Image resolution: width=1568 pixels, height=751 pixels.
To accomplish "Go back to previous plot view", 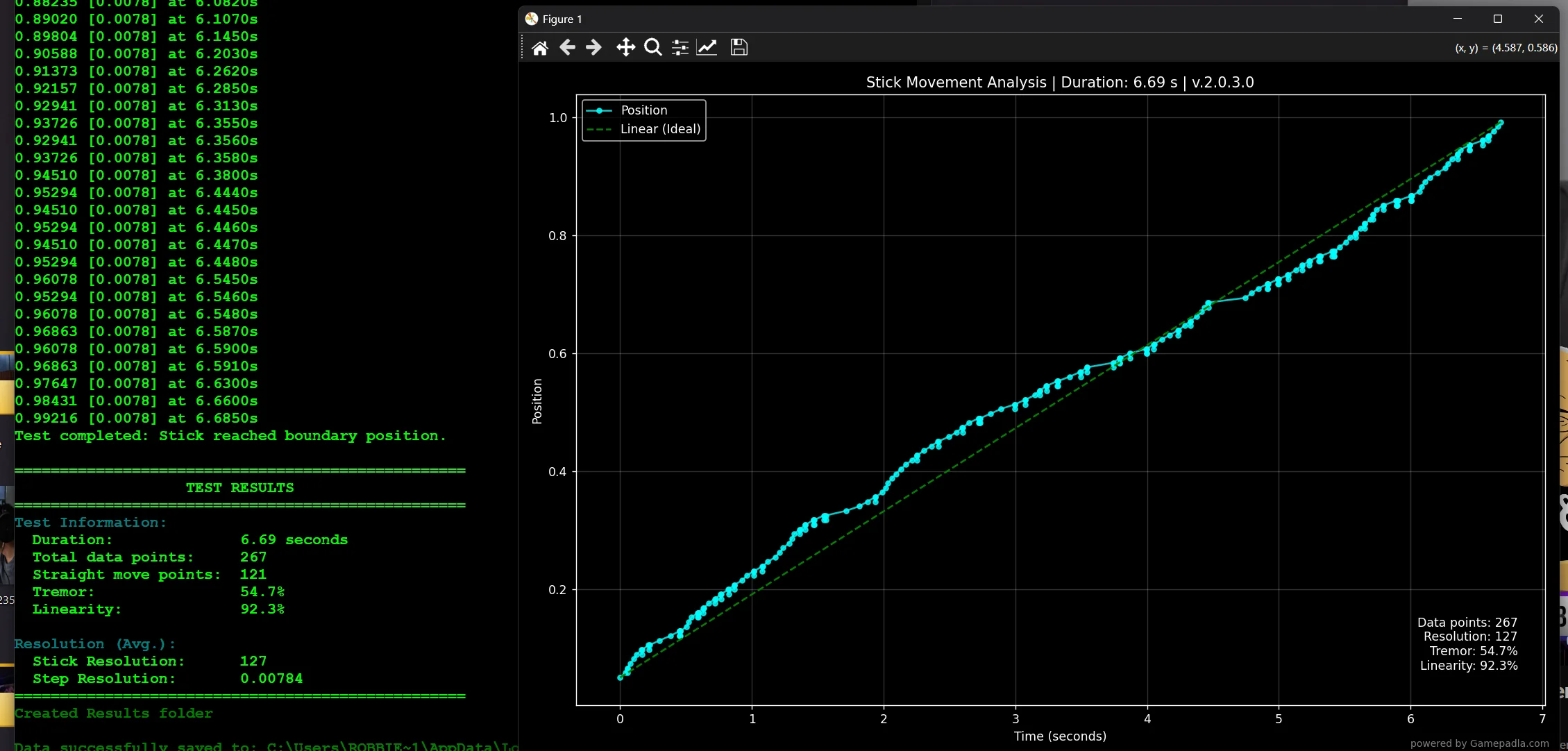I will click(x=567, y=47).
